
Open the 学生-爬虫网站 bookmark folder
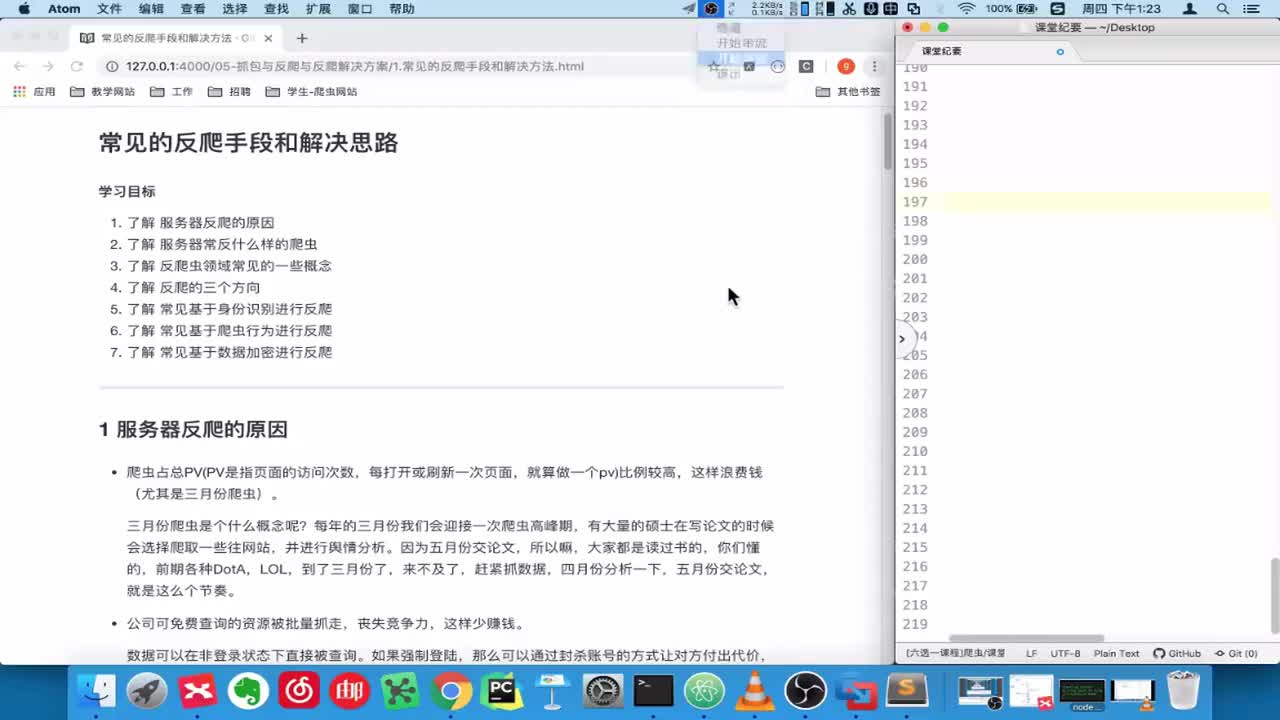[x=311, y=91]
